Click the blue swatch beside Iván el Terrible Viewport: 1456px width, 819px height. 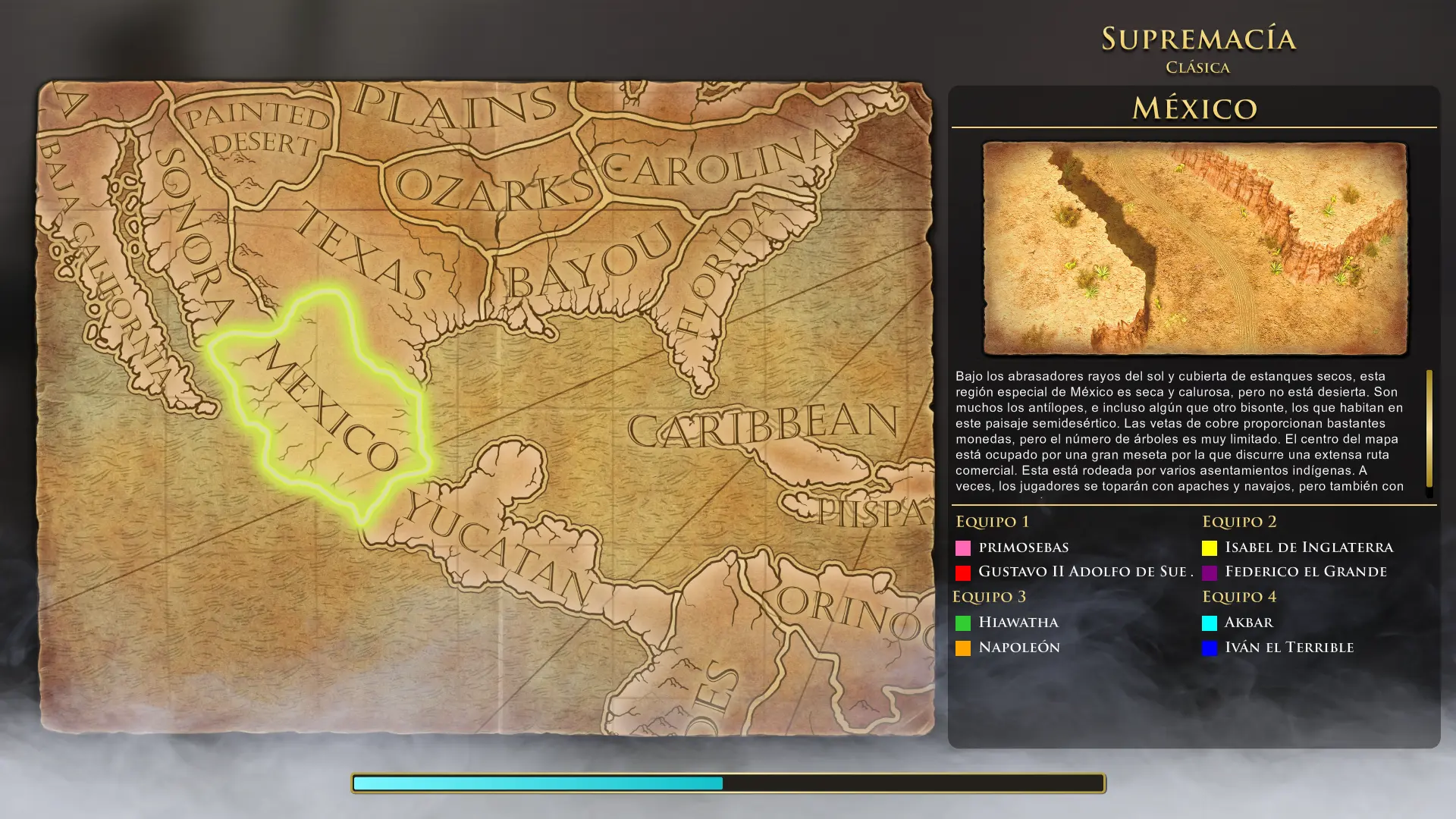(1210, 648)
